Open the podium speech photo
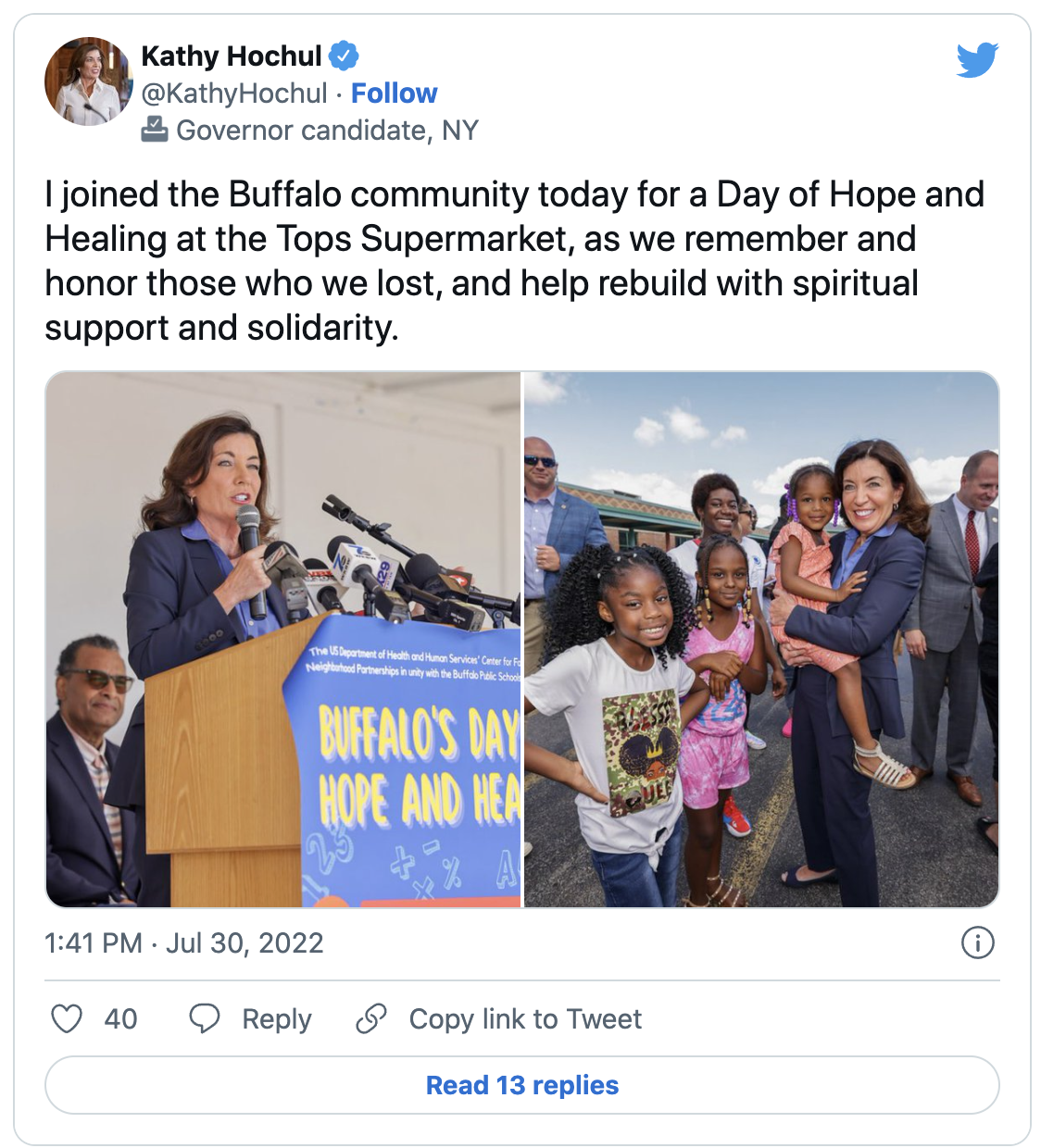Screen dimensions: 1041x1148 tap(282, 639)
